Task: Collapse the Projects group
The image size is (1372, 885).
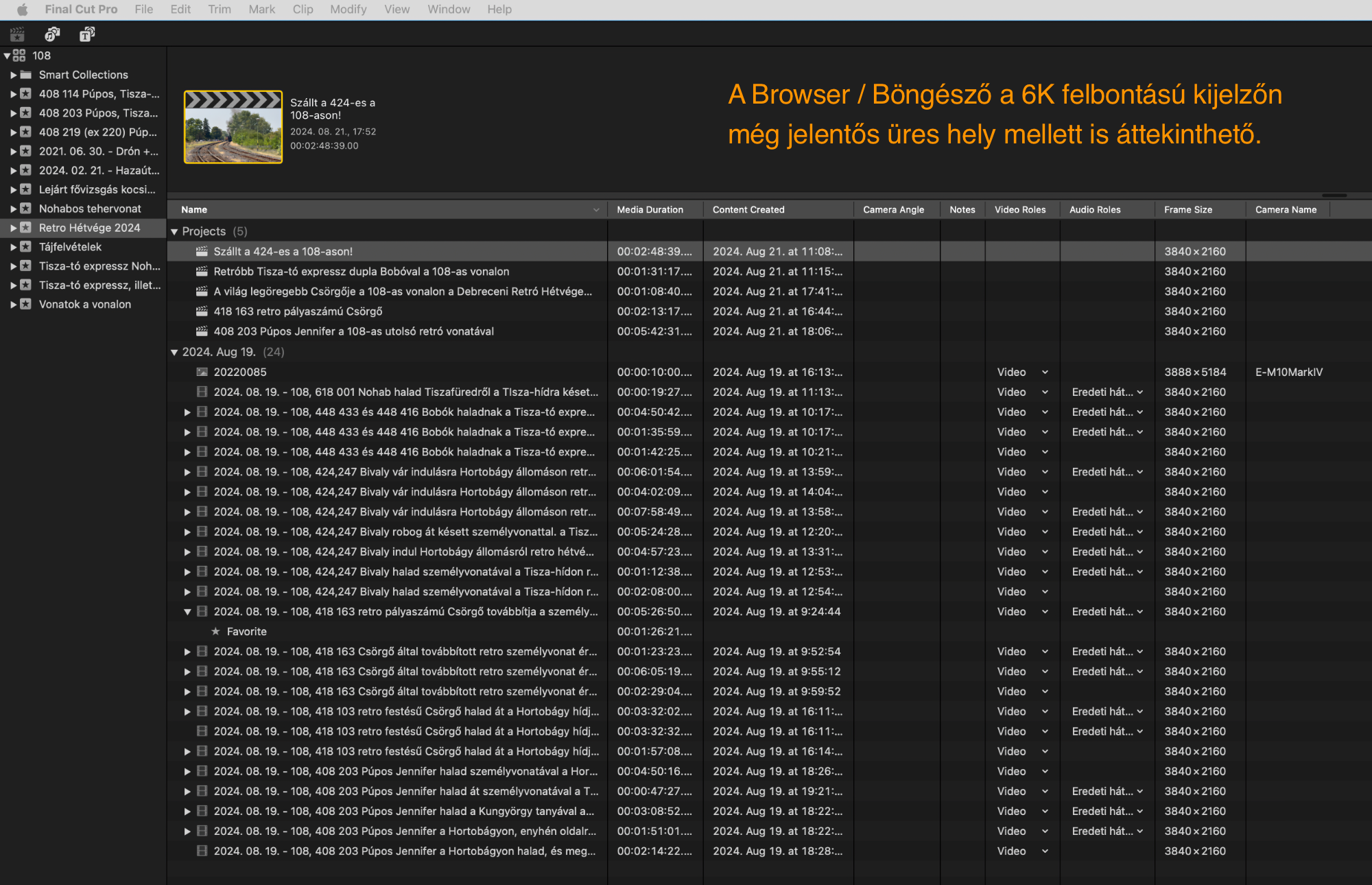Action: click(174, 232)
